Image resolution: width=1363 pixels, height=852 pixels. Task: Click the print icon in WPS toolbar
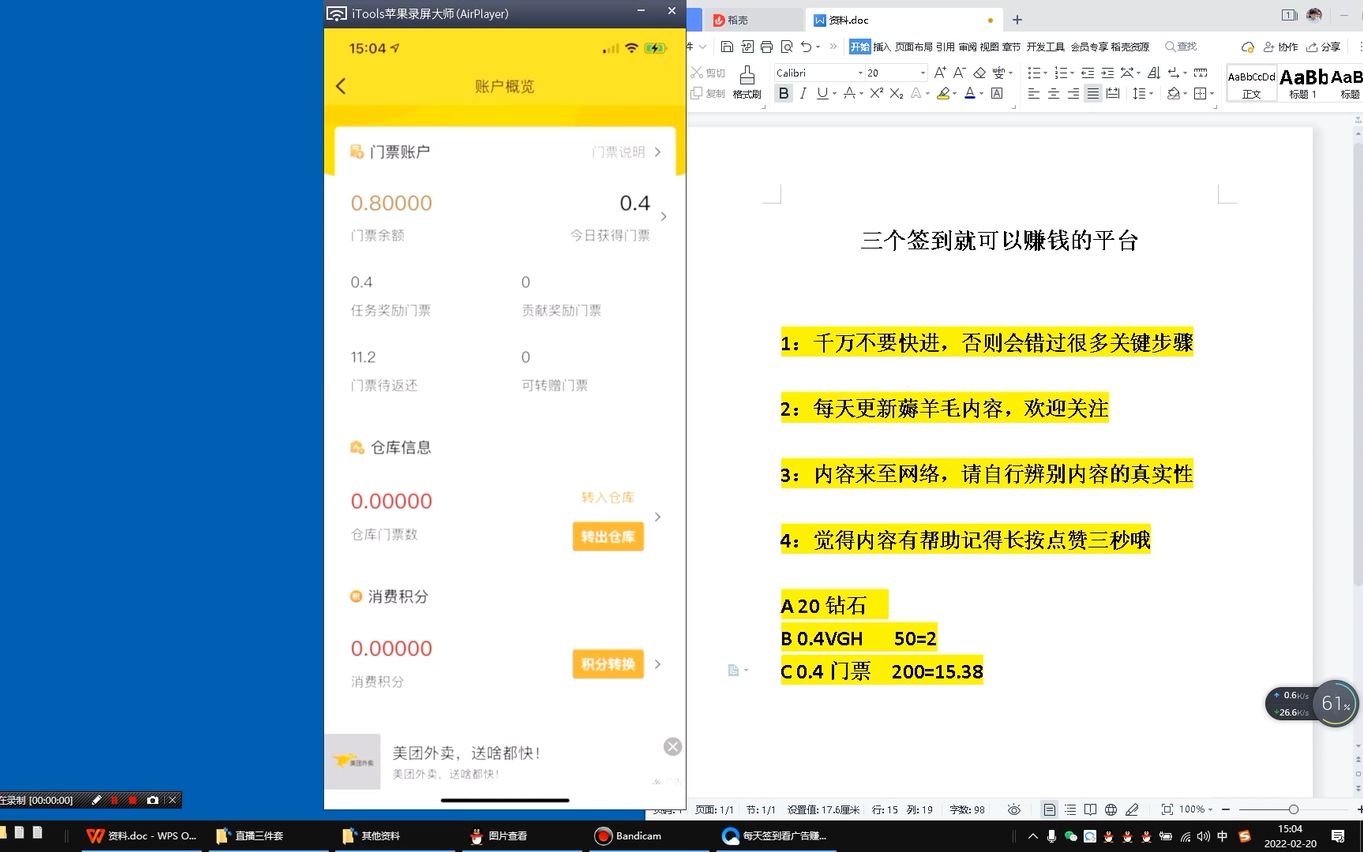(766, 46)
